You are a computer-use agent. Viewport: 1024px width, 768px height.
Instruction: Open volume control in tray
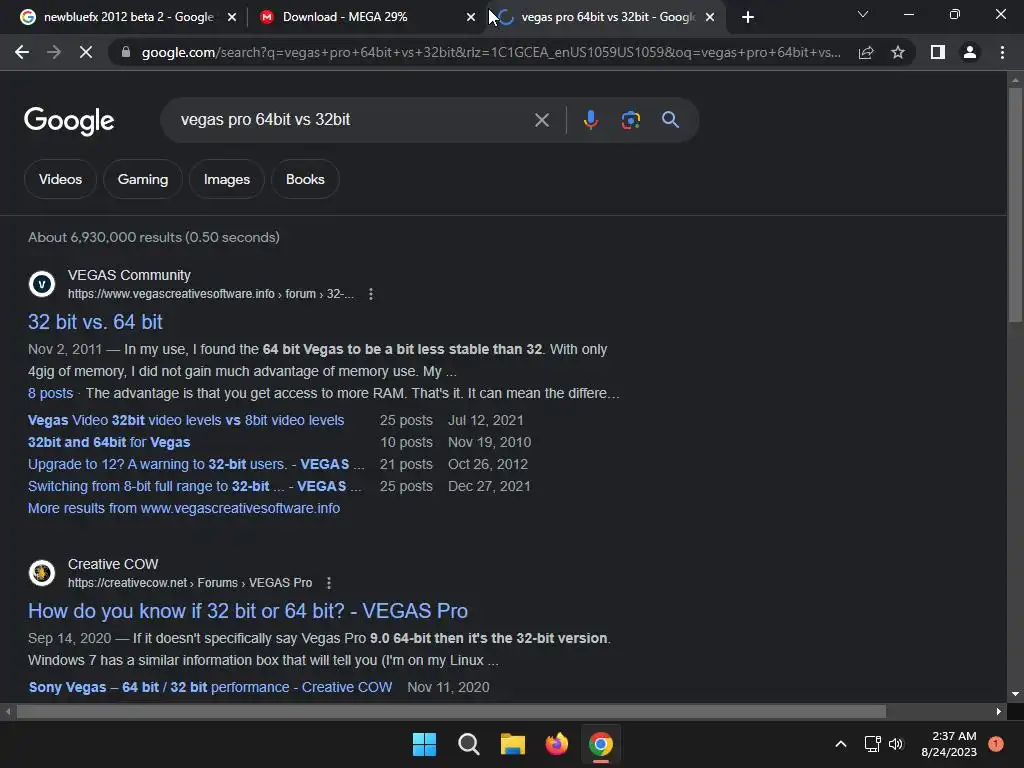tap(896, 744)
